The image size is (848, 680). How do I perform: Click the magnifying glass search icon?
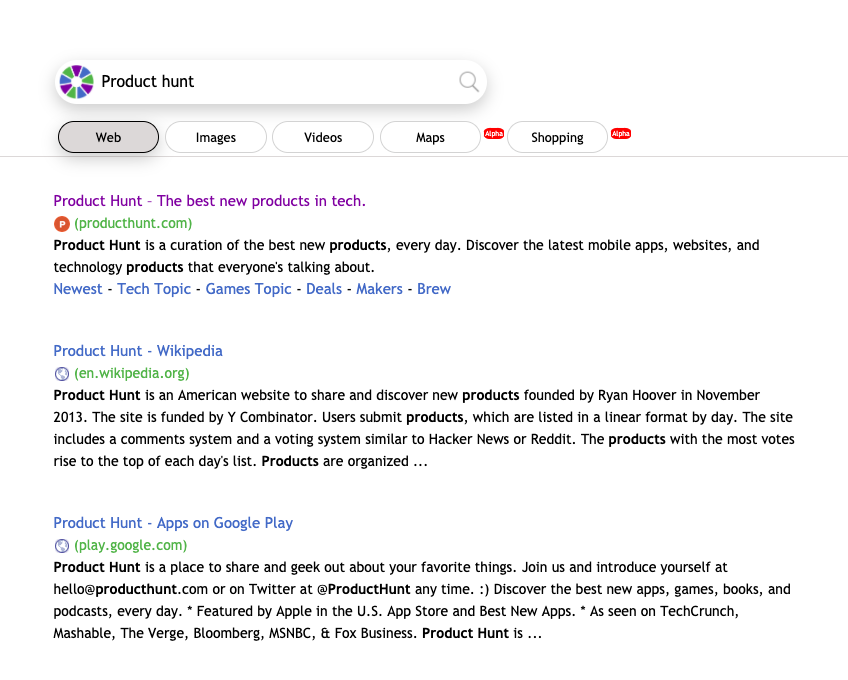tap(469, 82)
